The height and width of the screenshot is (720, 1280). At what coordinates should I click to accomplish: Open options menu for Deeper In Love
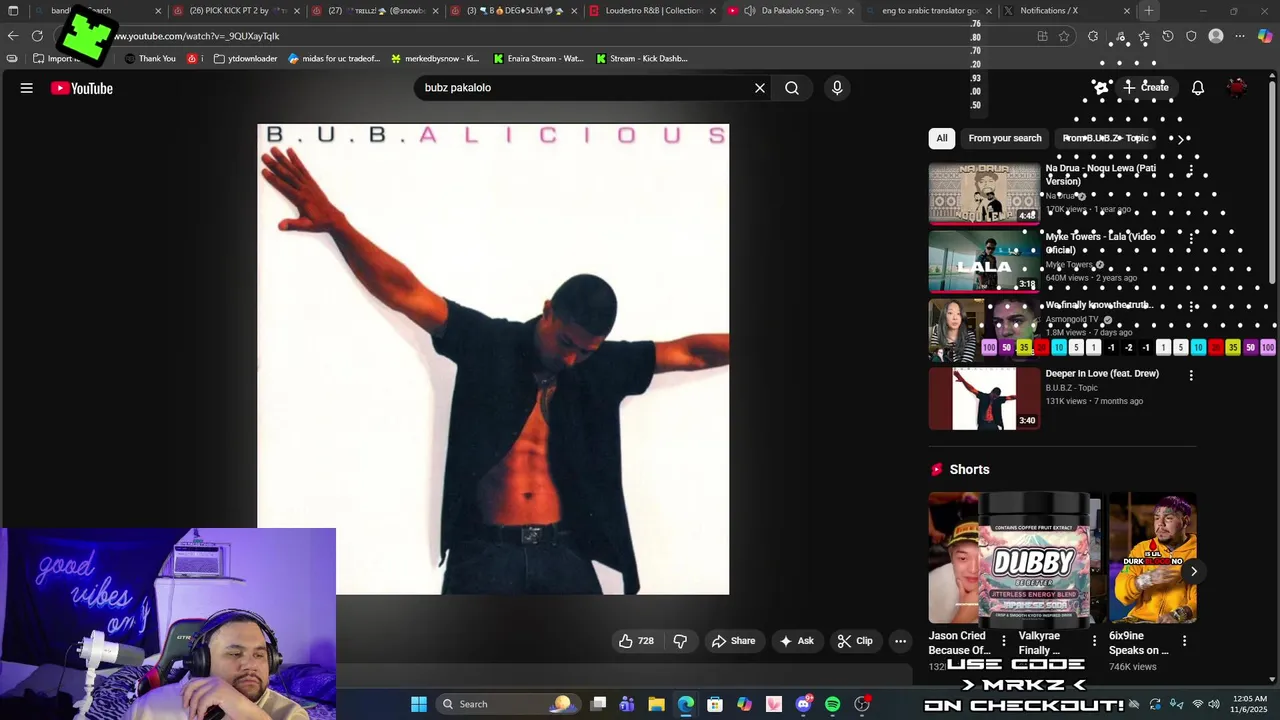tap(1190, 375)
